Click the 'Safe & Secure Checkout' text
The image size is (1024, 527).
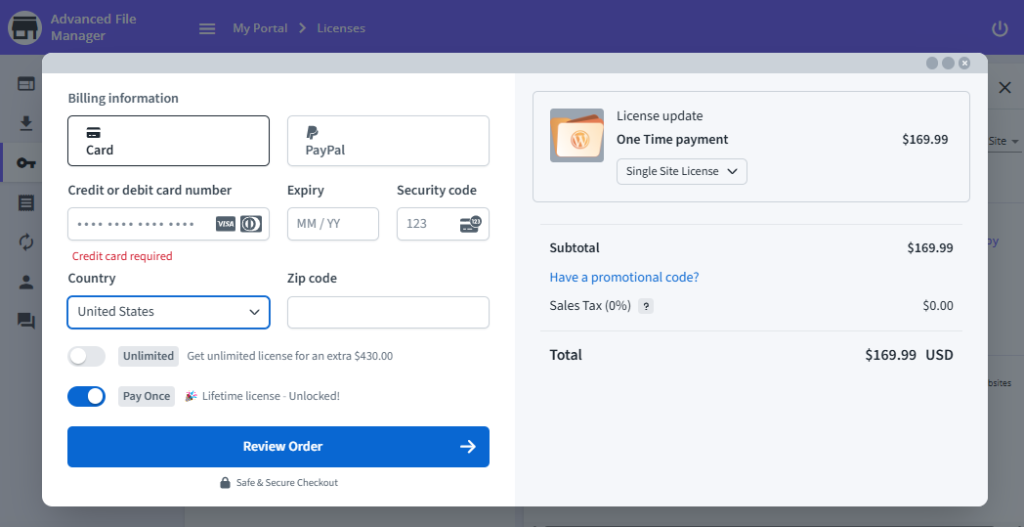(287, 483)
